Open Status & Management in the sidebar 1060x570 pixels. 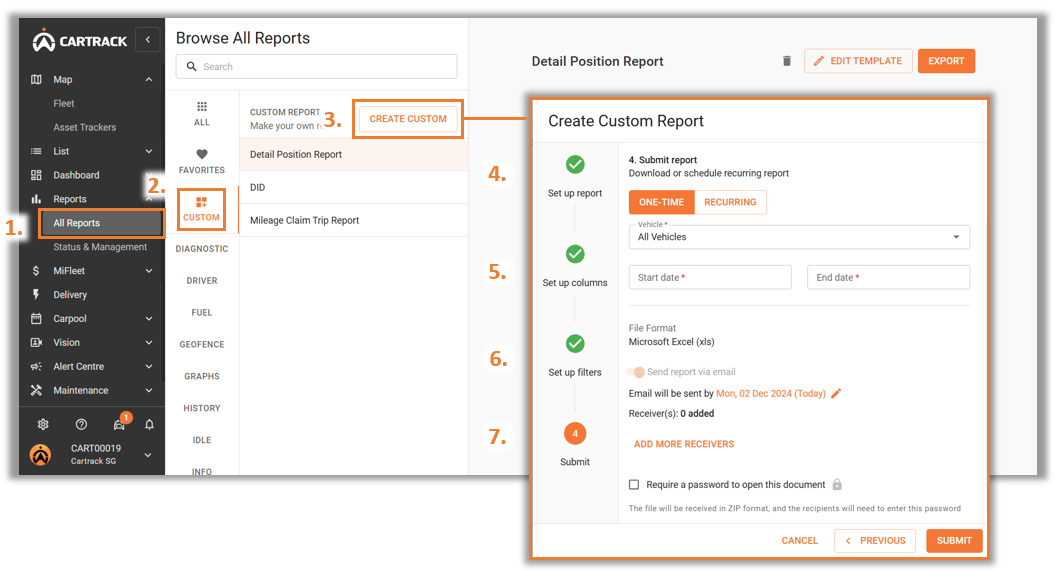click(100, 247)
